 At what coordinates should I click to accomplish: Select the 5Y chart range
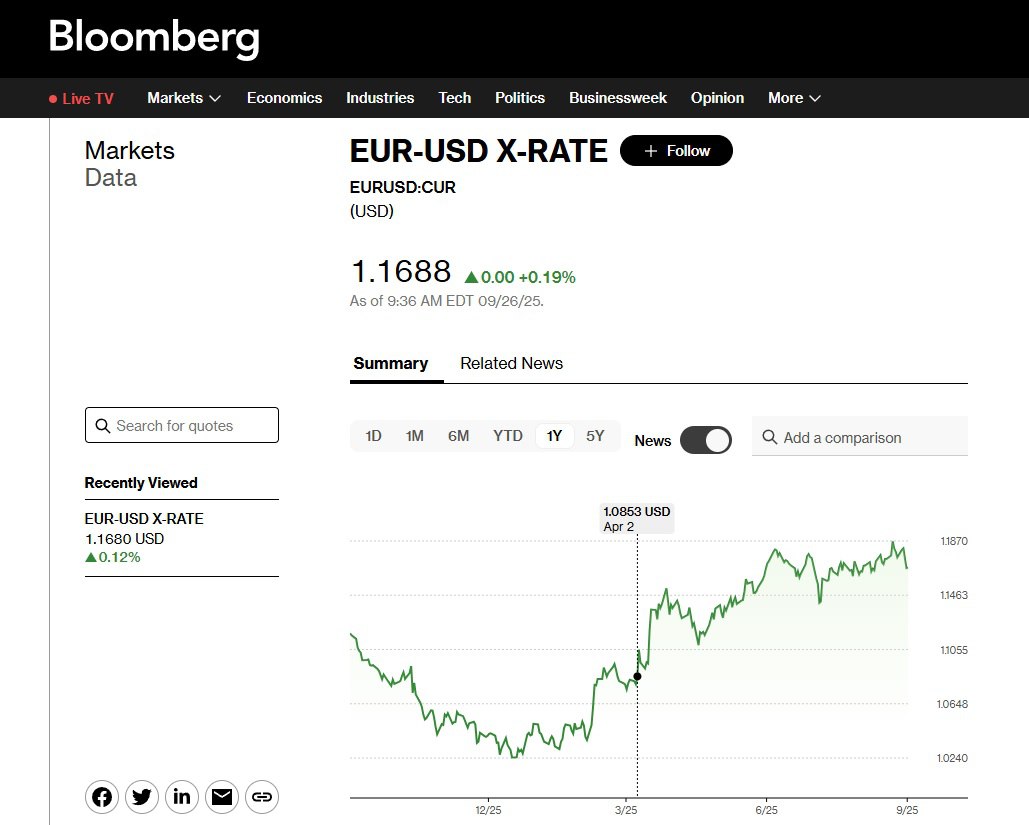pos(595,436)
